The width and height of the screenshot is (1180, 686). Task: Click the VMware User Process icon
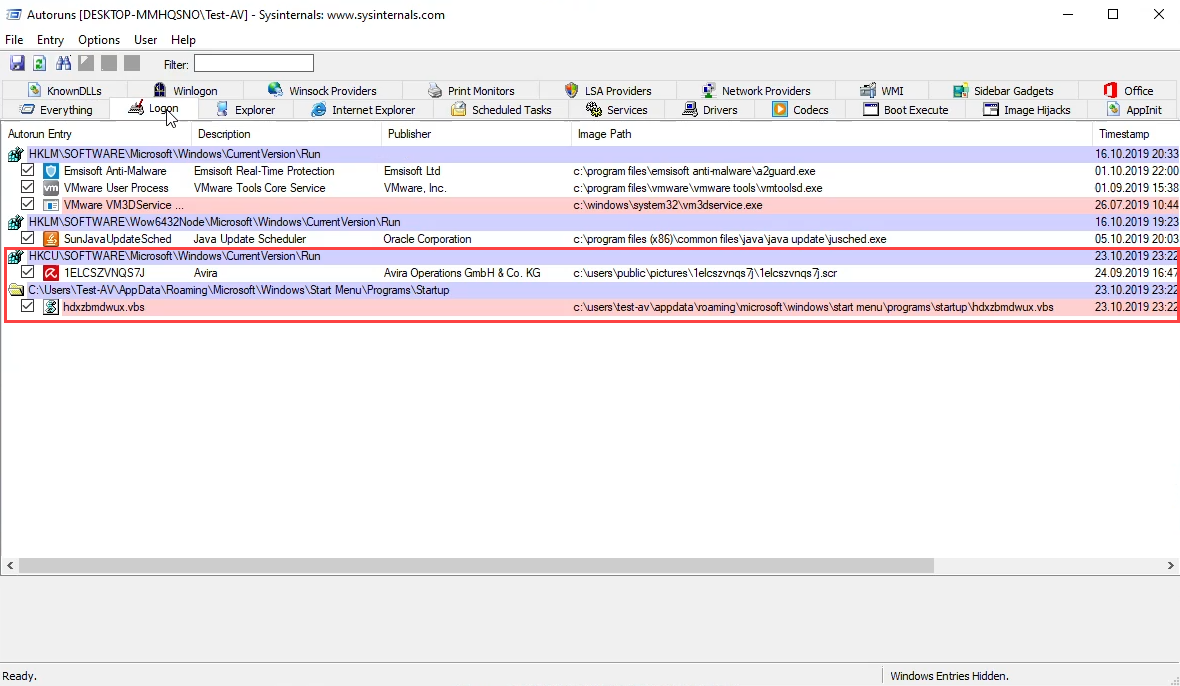51,188
